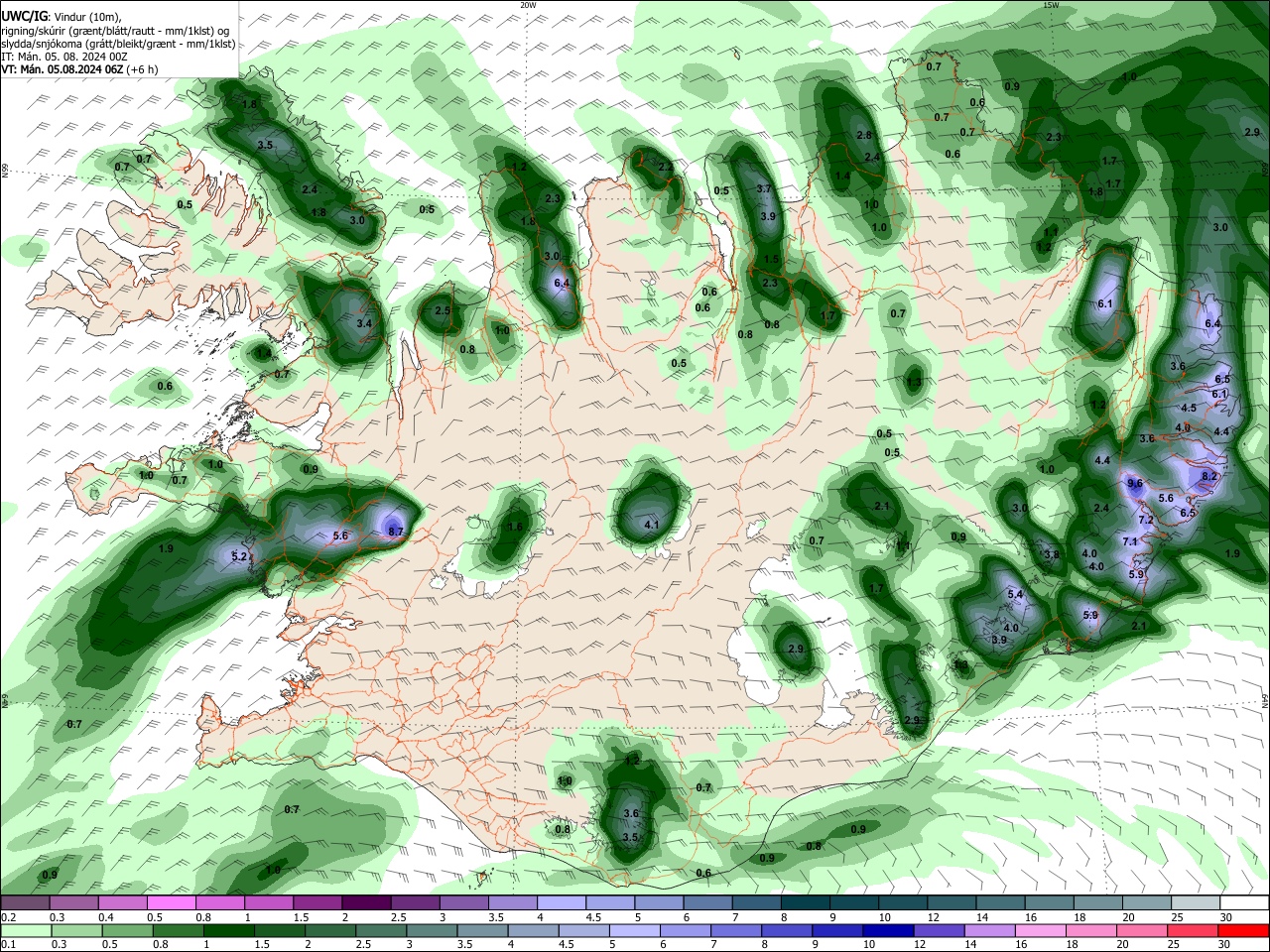Pick the bright pink snow swatch between 0.5 and 0.8
The height and width of the screenshot is (952, 1270).
(171, 902)
